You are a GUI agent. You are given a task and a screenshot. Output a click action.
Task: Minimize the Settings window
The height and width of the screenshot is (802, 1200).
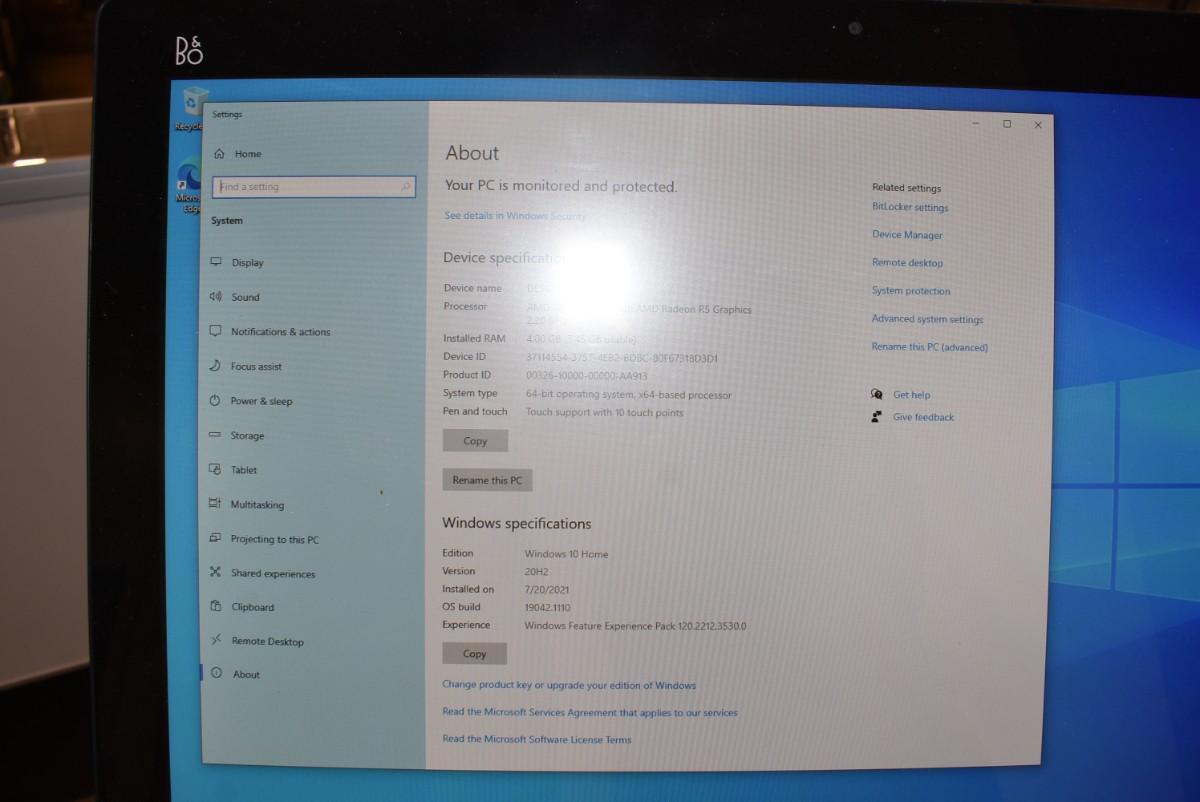pyautogui.click(x=976, y=123)
